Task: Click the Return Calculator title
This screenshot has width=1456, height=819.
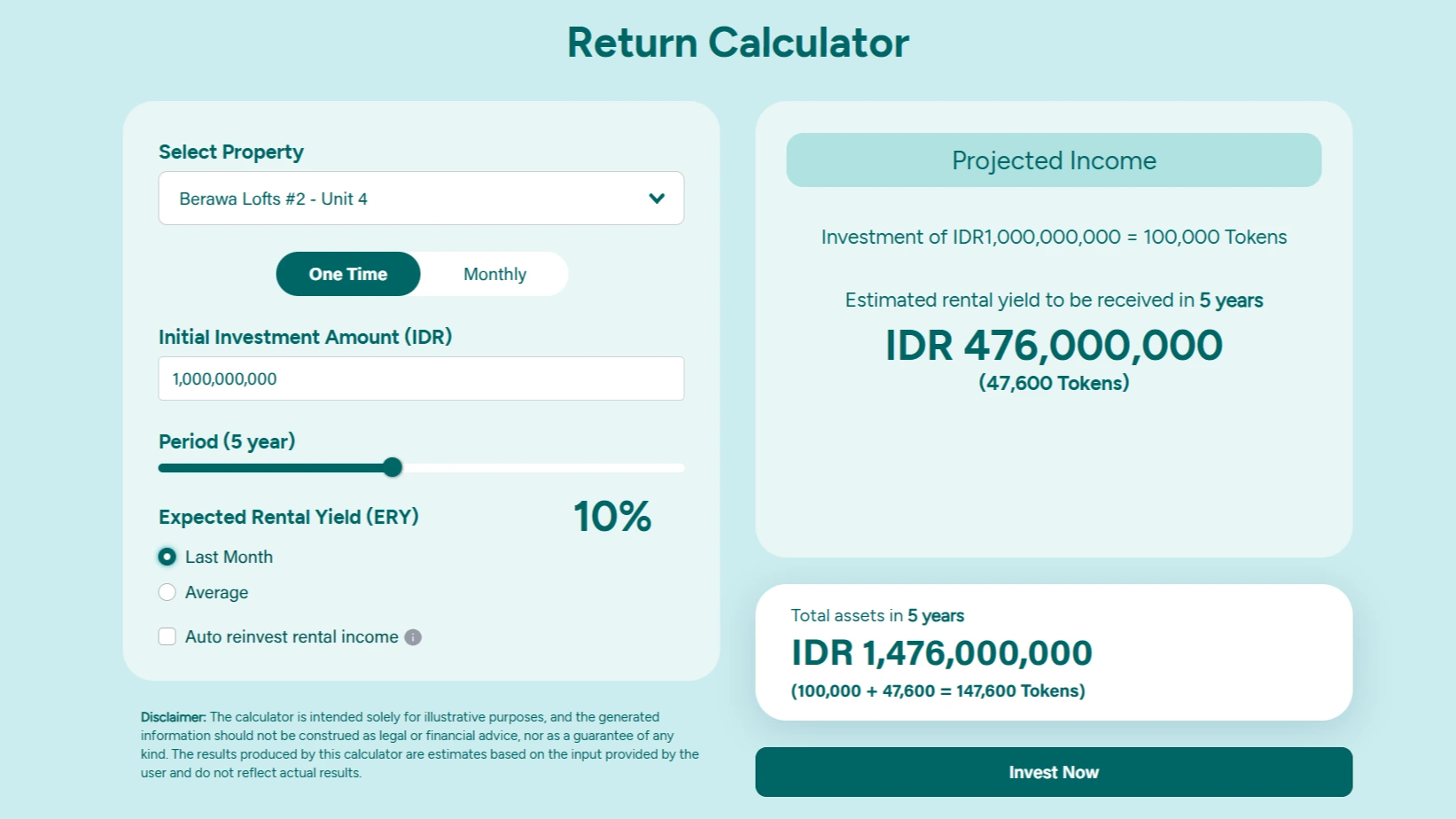Action: 737,43
